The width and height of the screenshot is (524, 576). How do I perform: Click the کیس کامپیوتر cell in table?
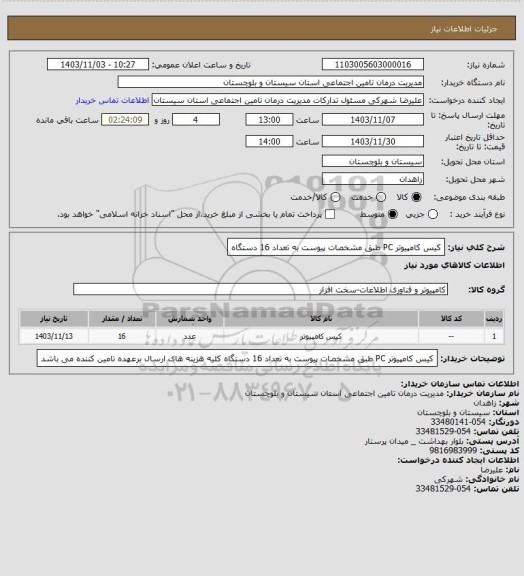tap(321, 336)
